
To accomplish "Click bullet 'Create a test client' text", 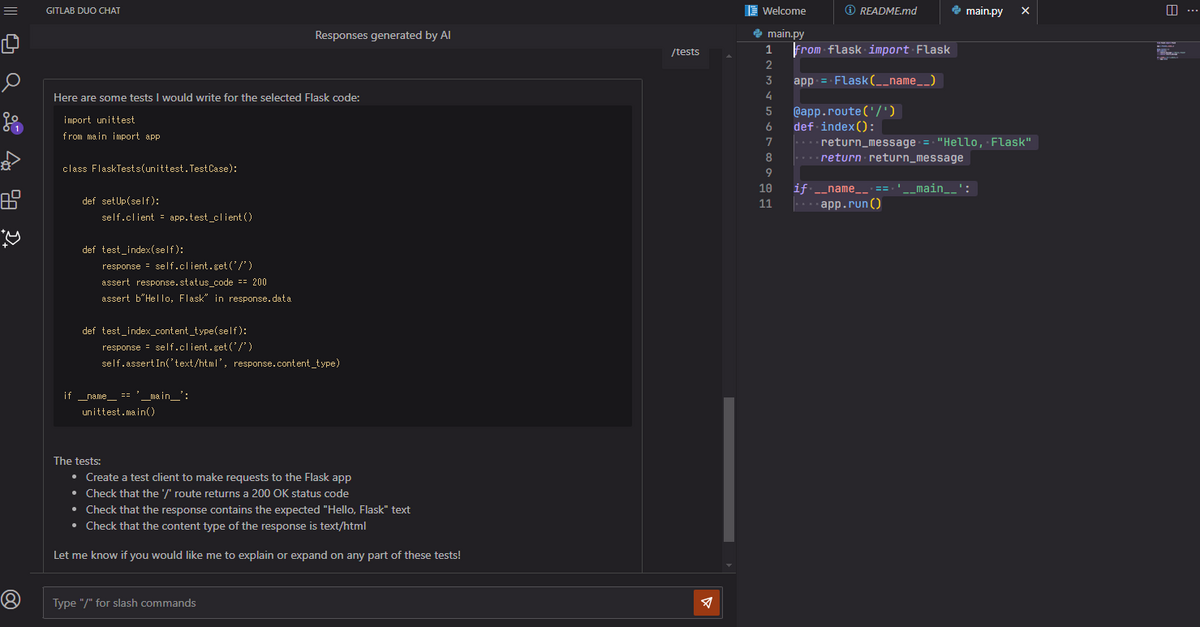I will point(218,477).
